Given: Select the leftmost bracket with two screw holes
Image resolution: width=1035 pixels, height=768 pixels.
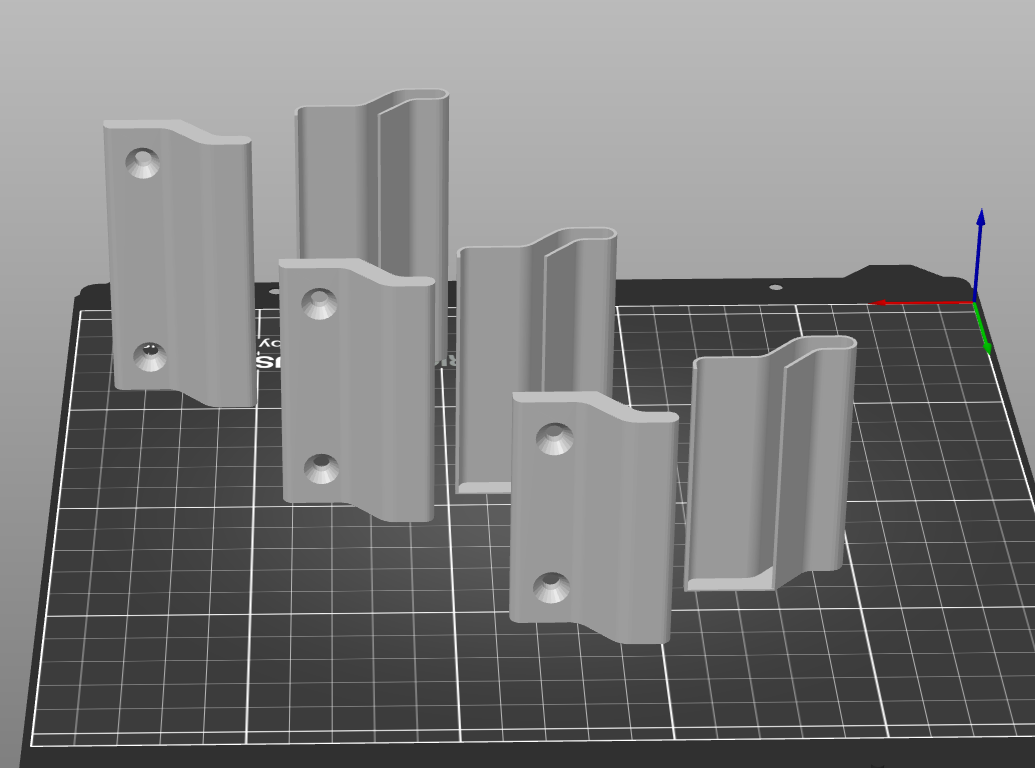Looking at the screenshot, I should click(179, 263).
